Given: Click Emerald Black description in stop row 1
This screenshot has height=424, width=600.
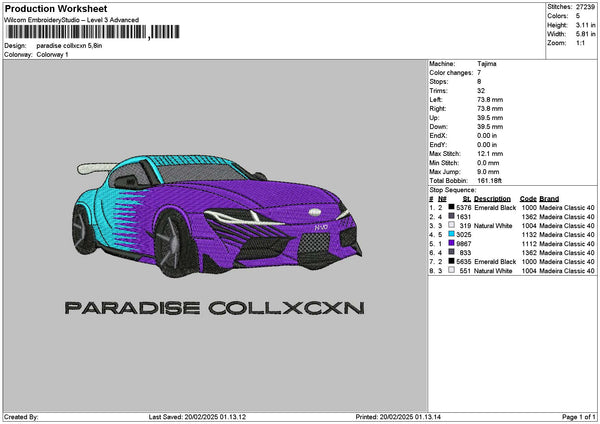Looking at the screenshot, I should coord(495,207).
